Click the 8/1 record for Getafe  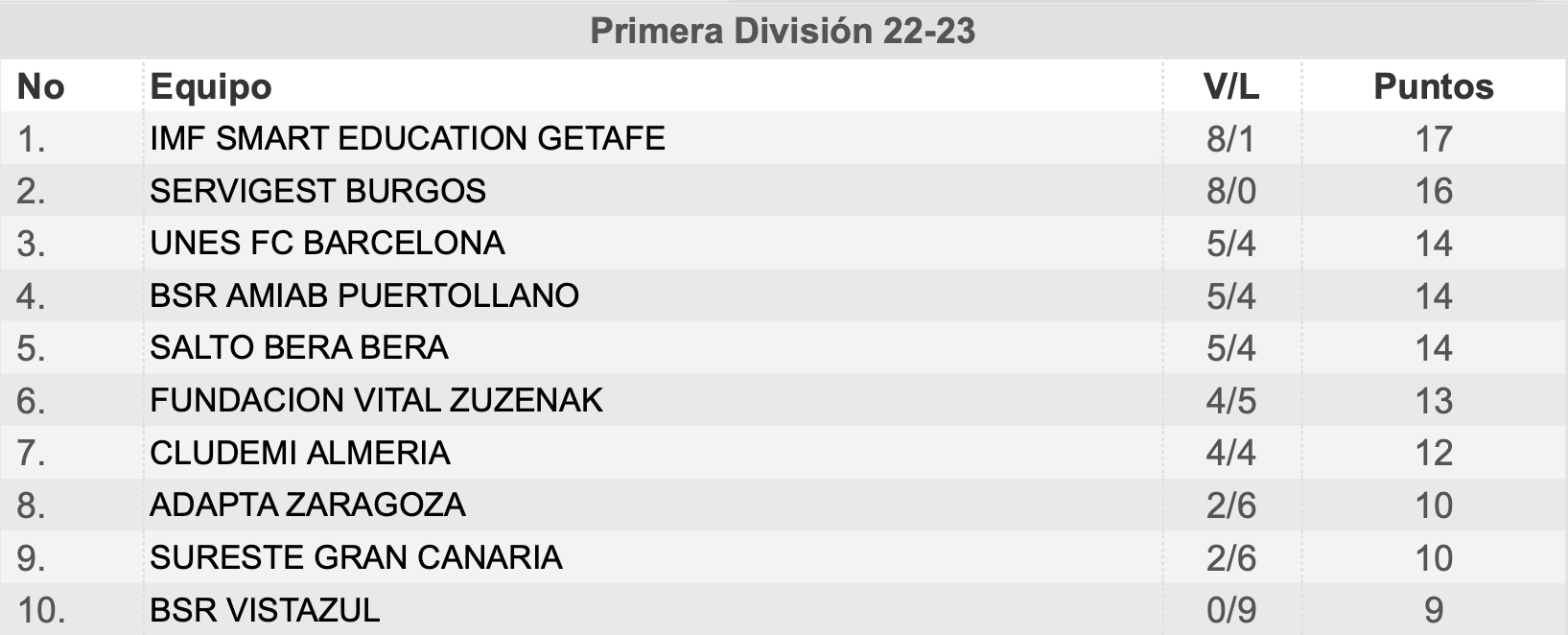(1231, 139)
